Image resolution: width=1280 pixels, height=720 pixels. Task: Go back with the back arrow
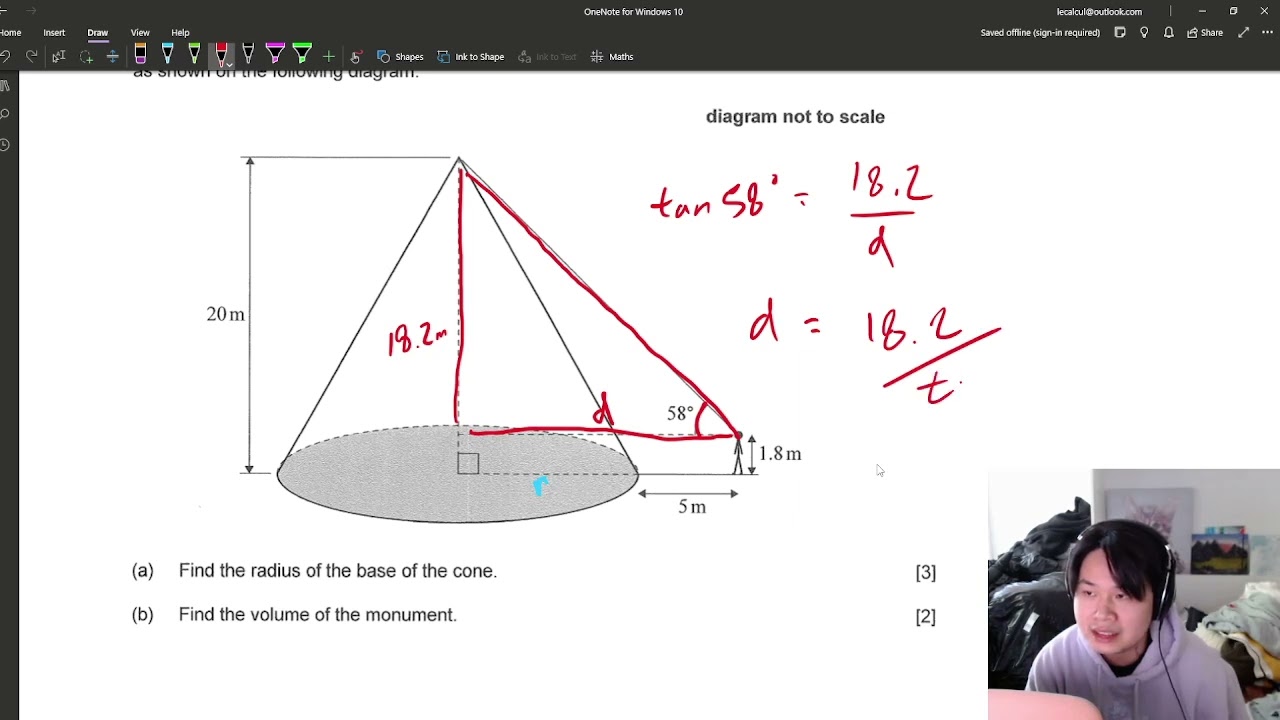(x=4, y=11)
